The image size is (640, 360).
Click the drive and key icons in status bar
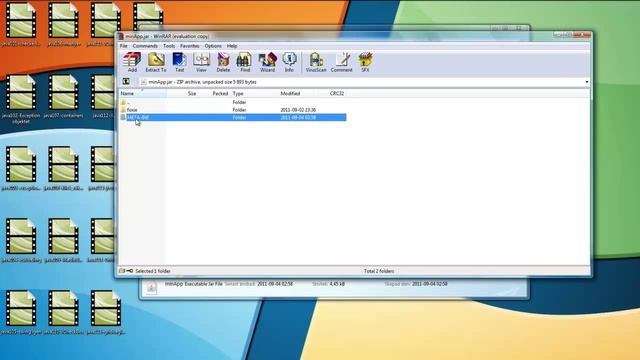126,271
